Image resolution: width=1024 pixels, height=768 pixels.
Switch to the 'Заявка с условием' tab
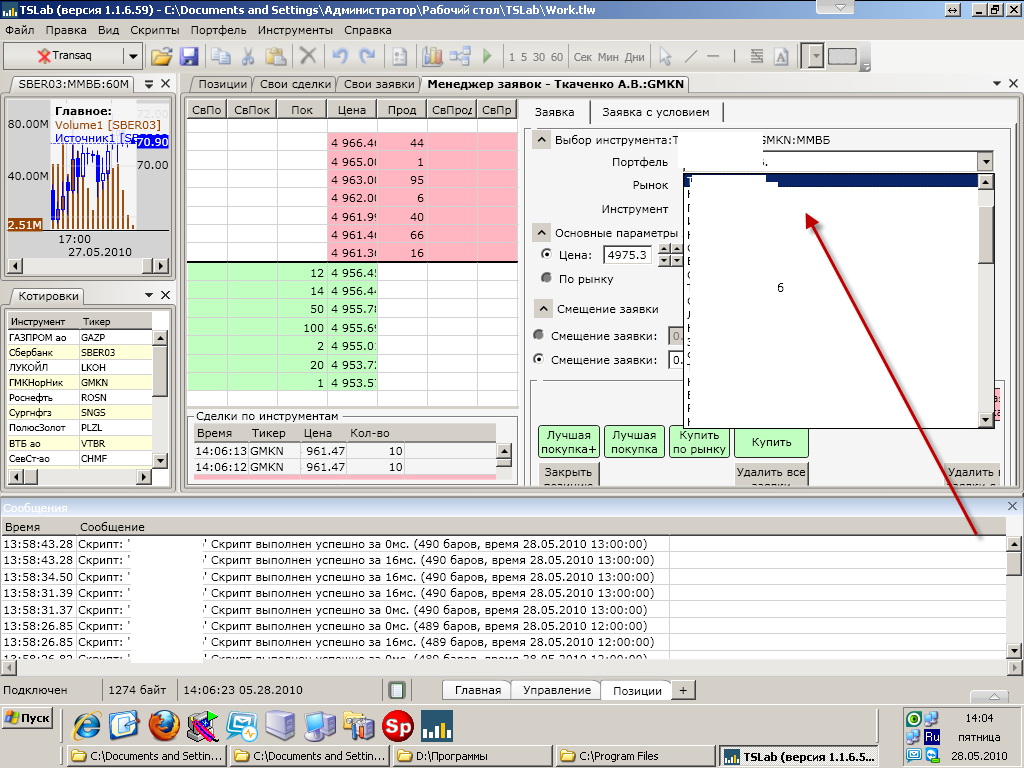pos(655,112)
